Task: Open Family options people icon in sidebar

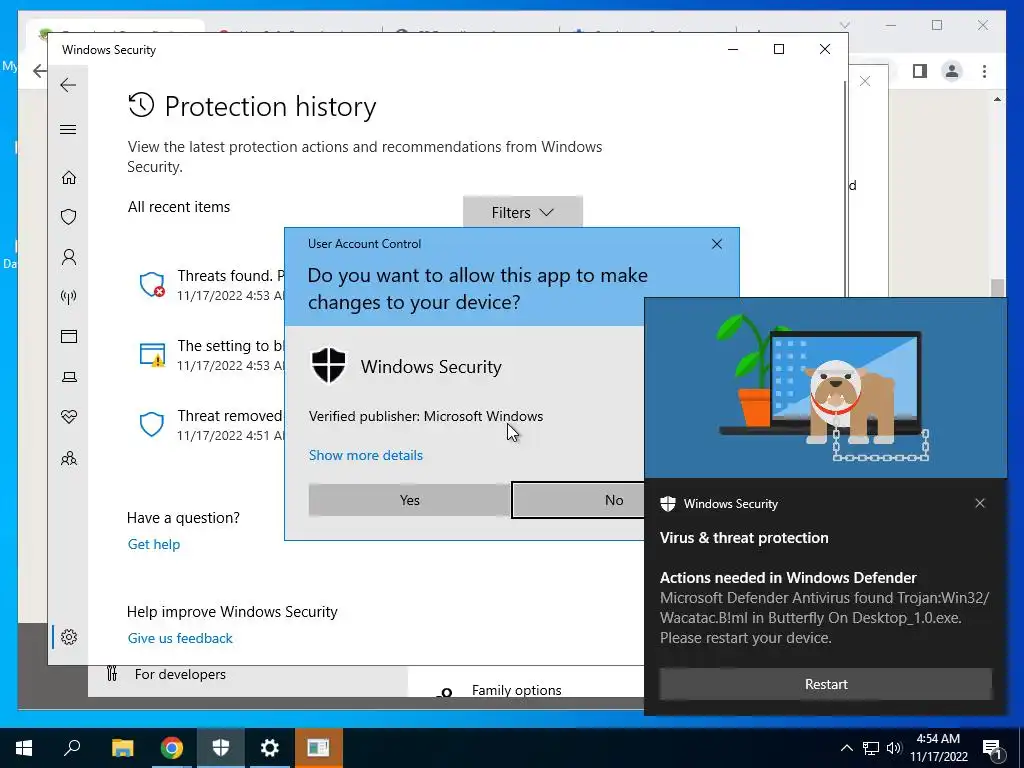Action: pos(69,458)
